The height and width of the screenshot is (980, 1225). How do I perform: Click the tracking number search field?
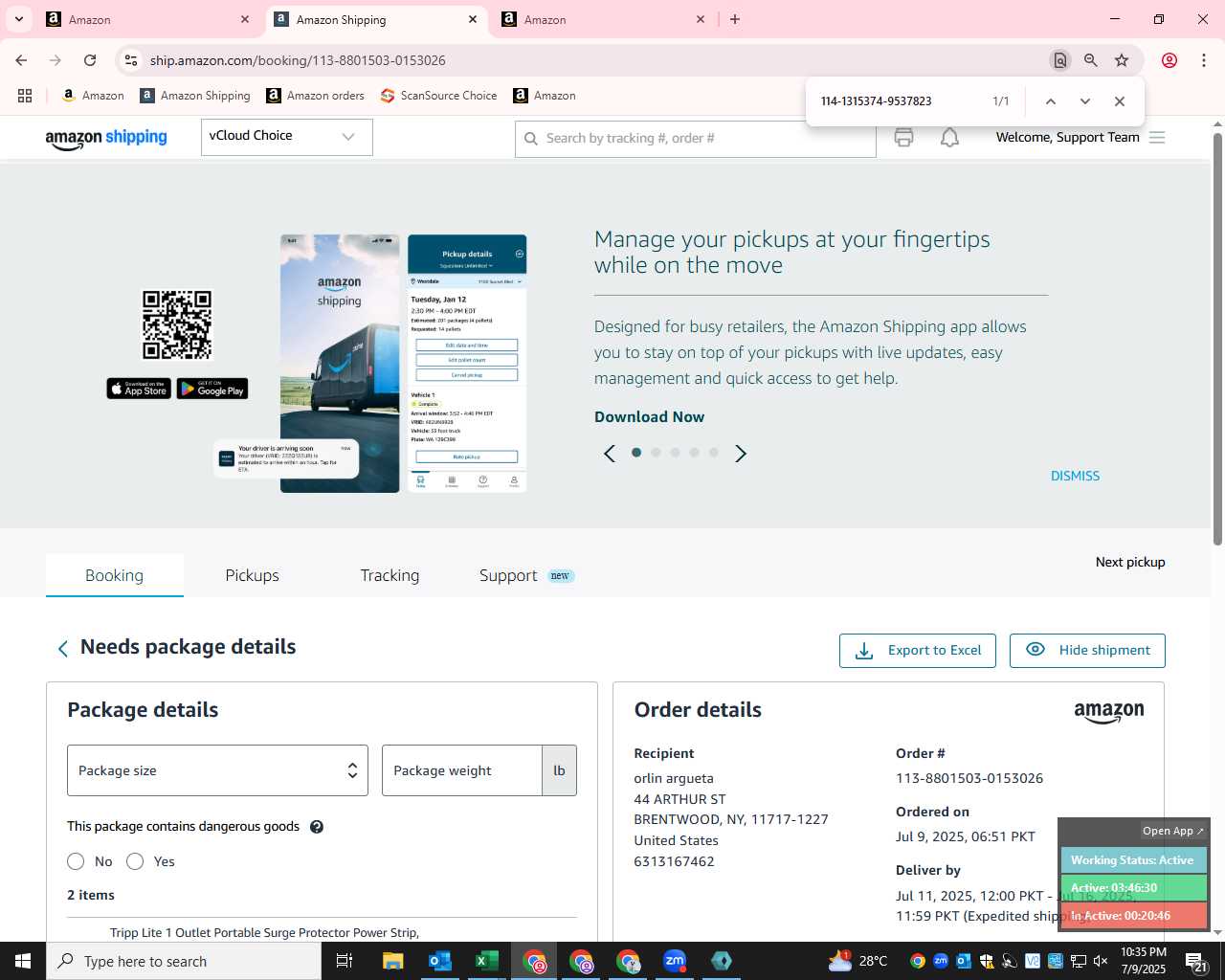696,139
